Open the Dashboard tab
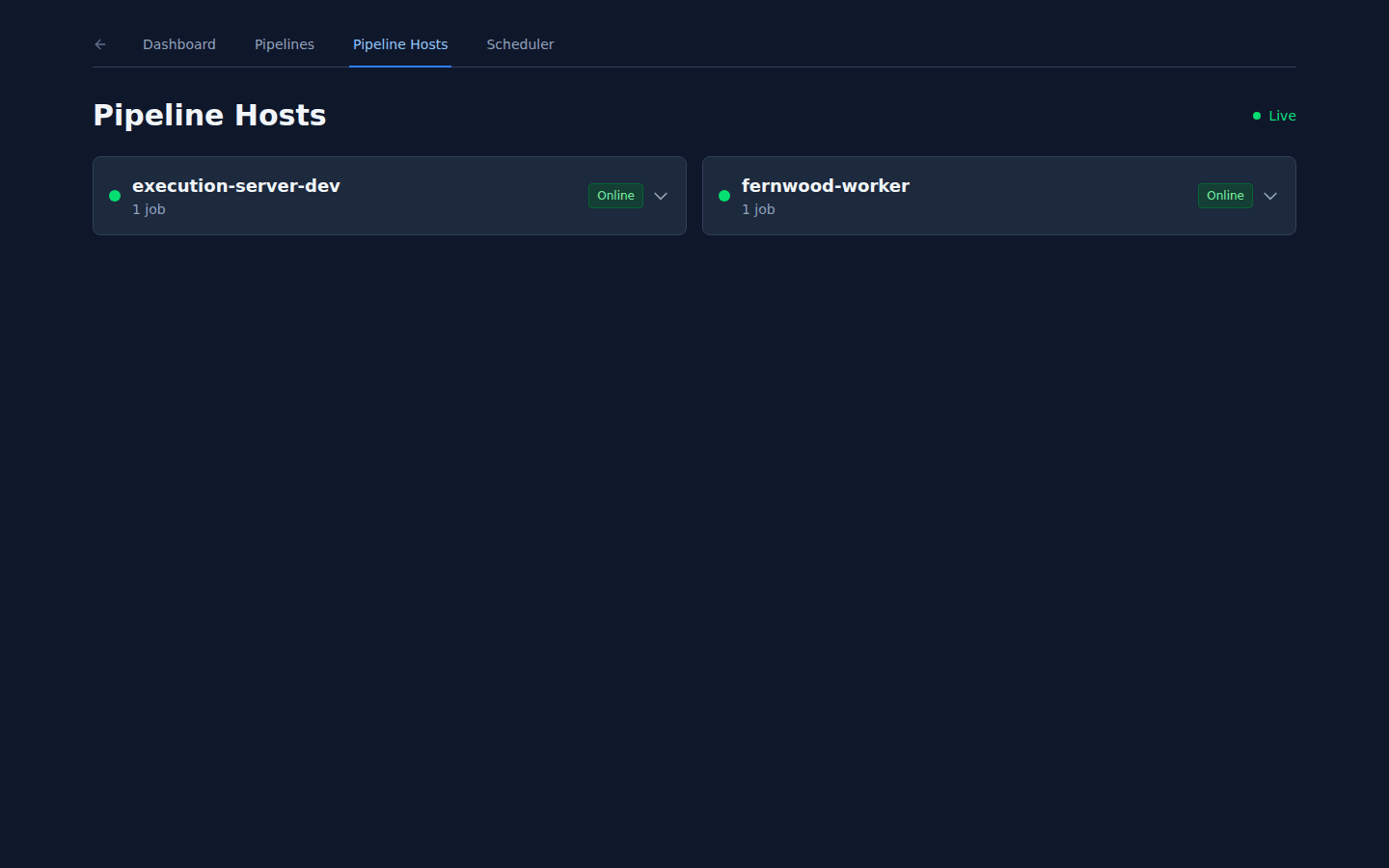The height and width of the screenshot is (868, 1389). (x=179, y=44)
